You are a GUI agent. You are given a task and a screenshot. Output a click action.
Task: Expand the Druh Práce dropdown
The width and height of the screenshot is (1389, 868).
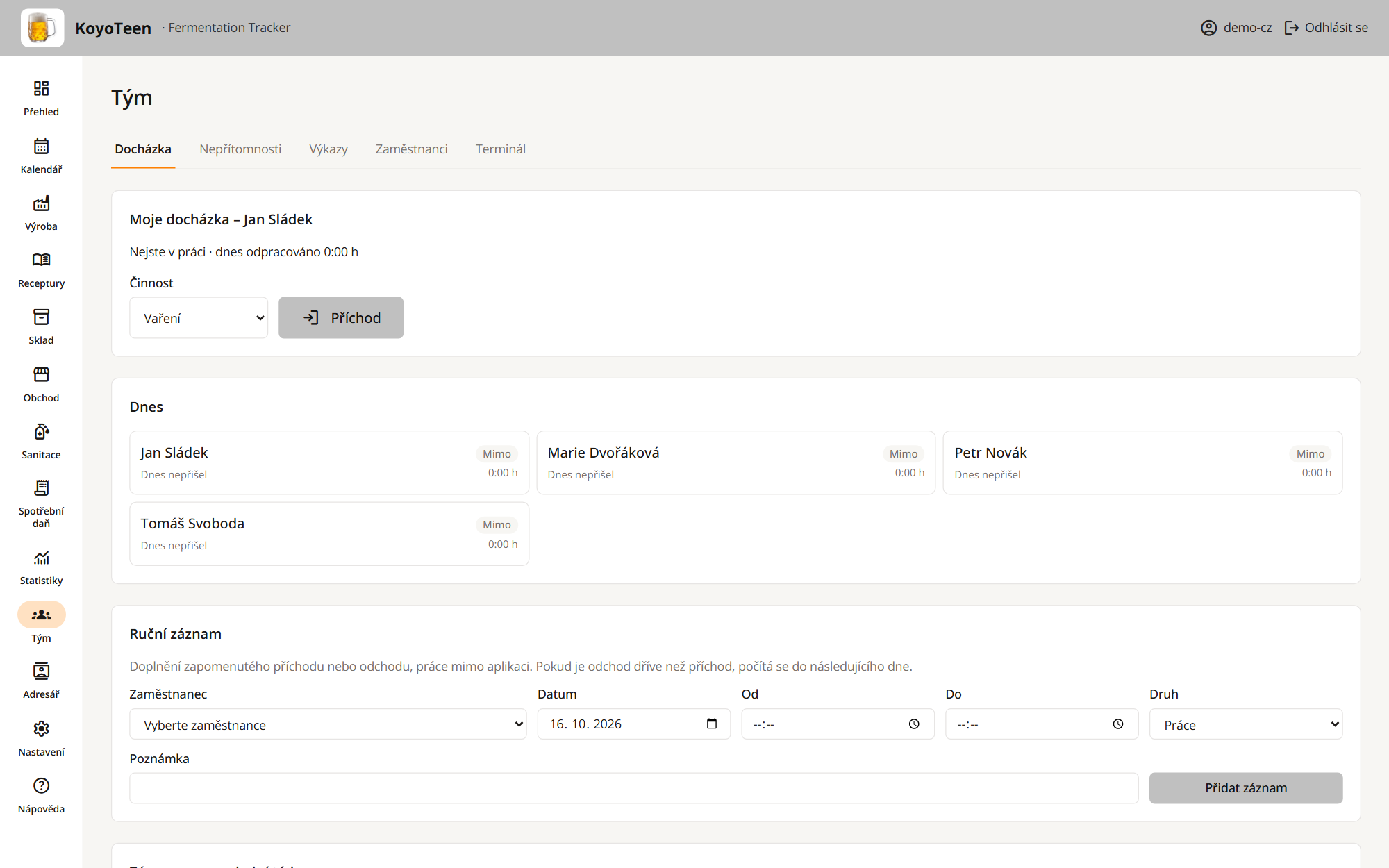1246,724
